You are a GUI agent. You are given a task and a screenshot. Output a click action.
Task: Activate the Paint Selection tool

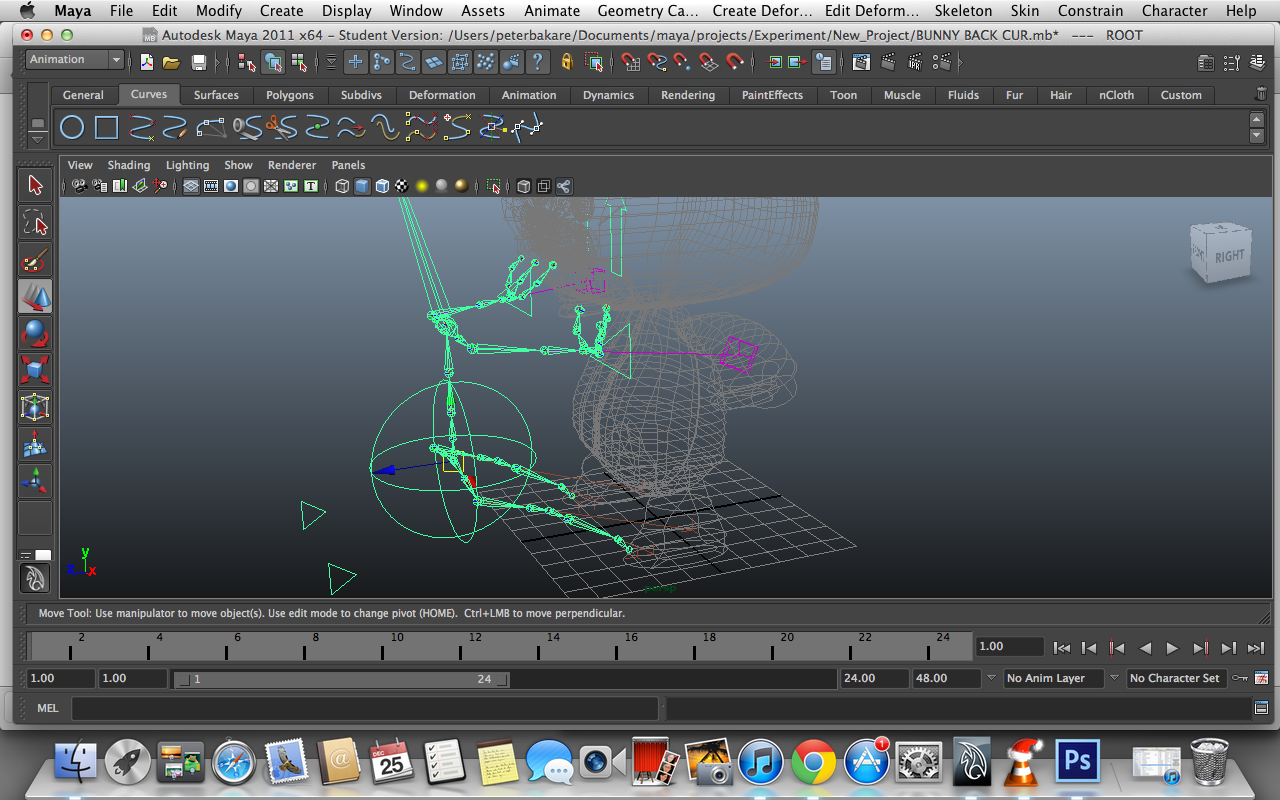35,260
